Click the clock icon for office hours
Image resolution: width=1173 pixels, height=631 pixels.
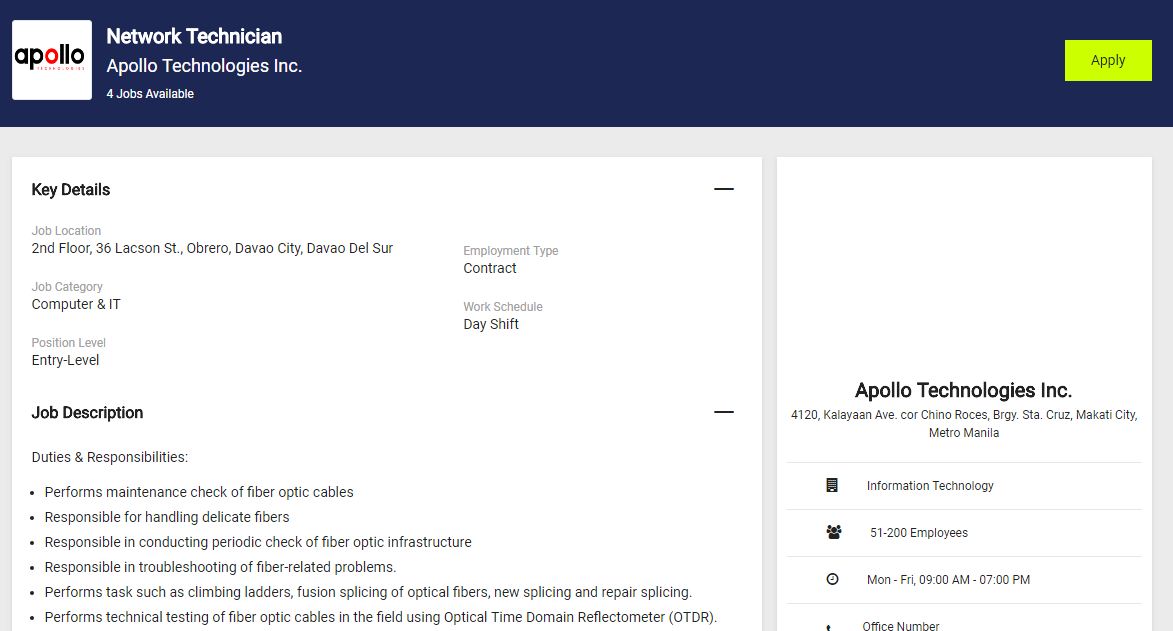tap(832, 579)
